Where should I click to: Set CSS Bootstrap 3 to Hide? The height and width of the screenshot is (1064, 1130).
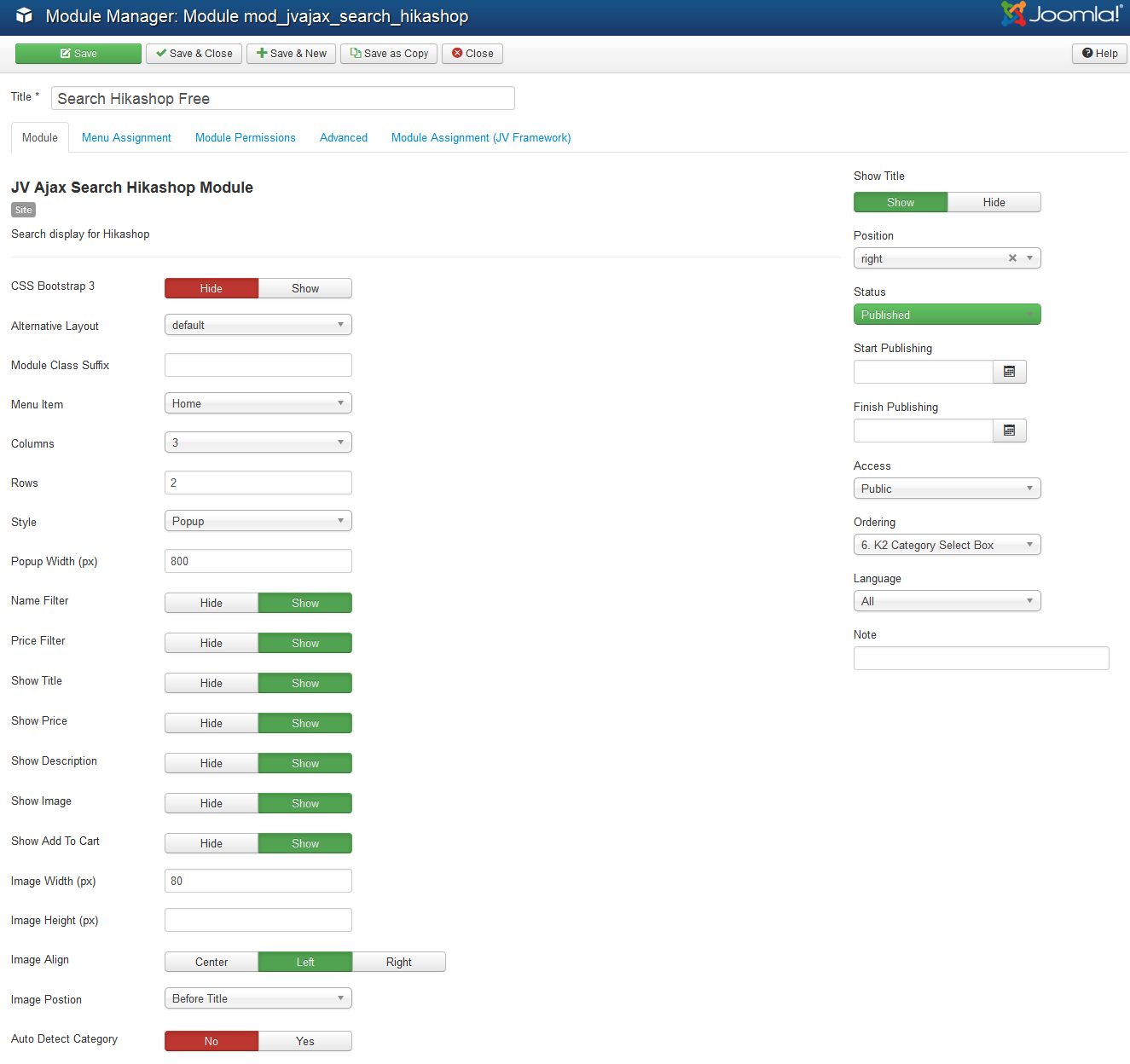(212, 288)
